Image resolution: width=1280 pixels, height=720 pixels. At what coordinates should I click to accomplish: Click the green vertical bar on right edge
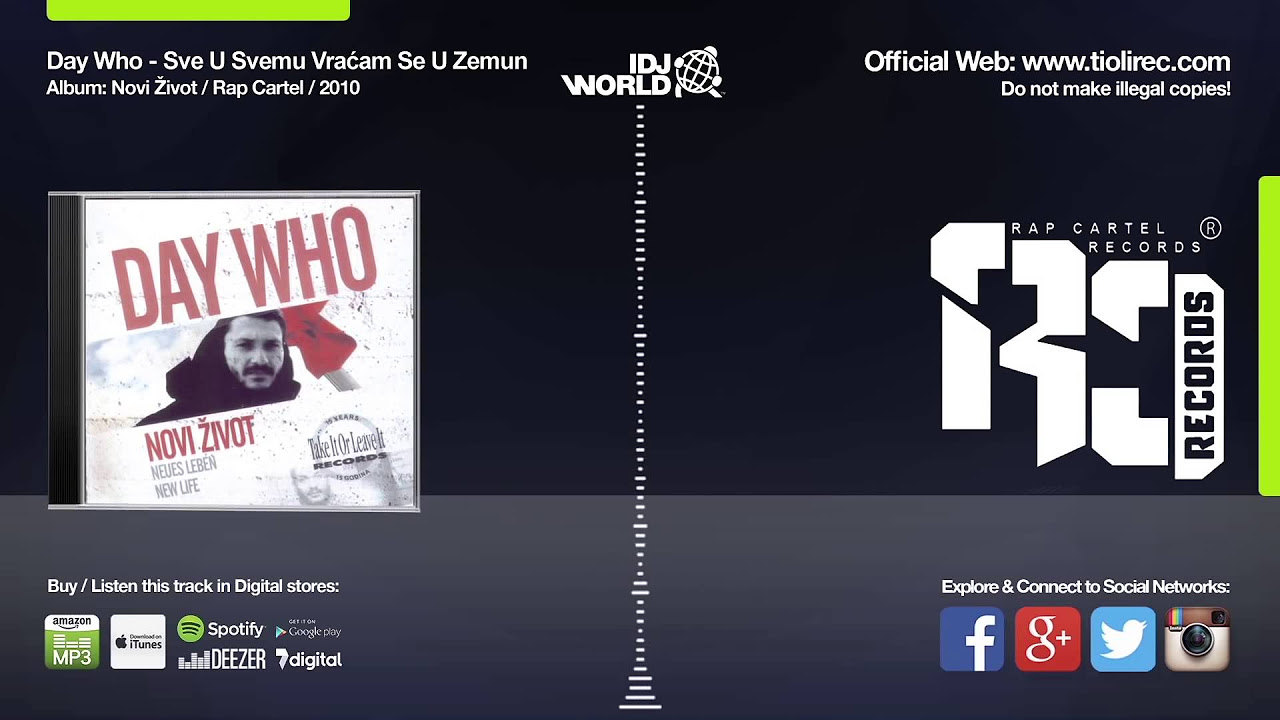click(1269, 336)
